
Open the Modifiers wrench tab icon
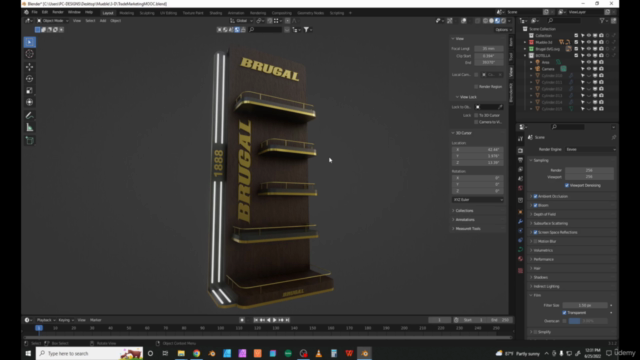click(520, 222)
